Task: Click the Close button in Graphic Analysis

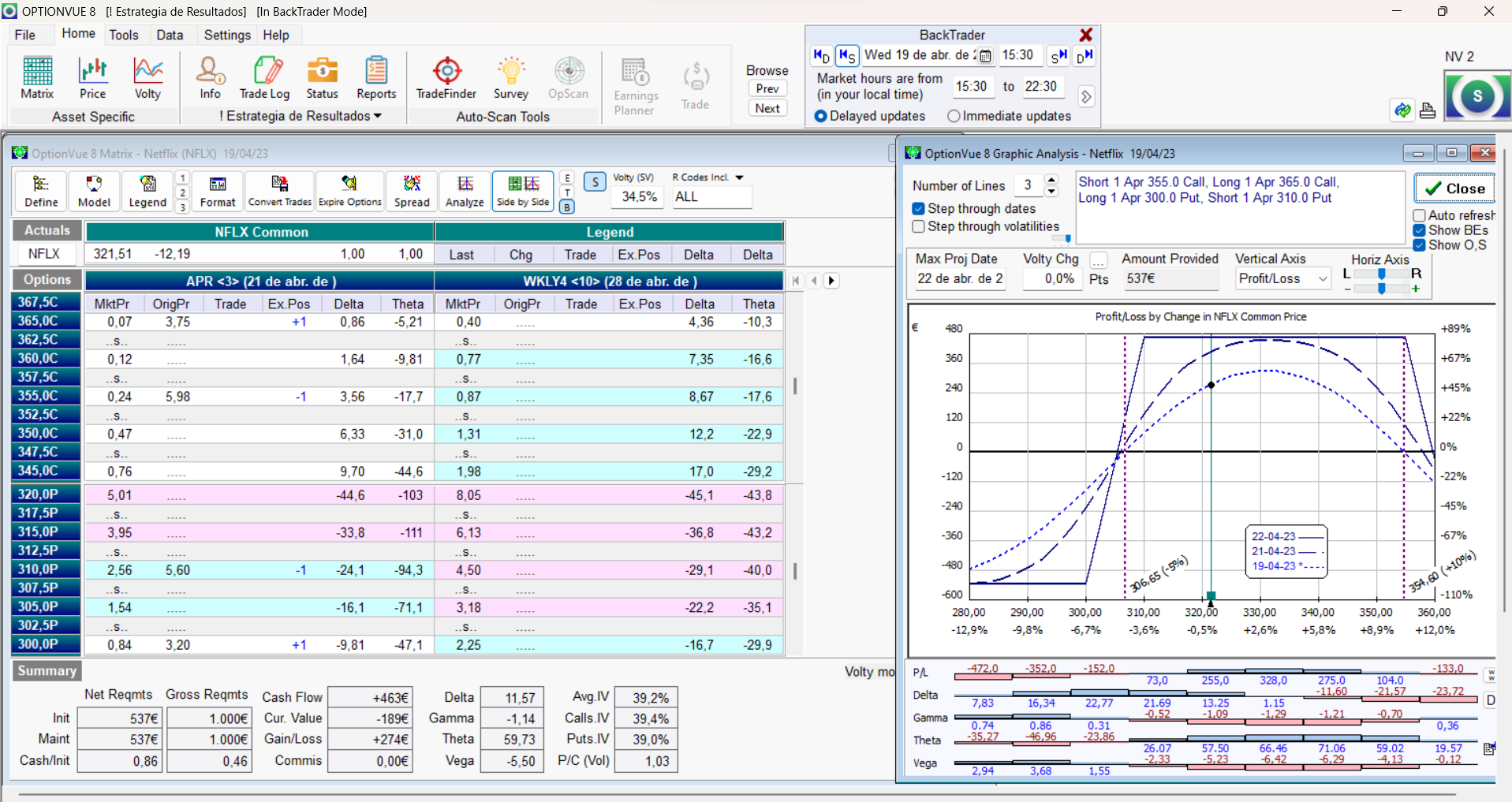Action: (x=1454, y=188)
